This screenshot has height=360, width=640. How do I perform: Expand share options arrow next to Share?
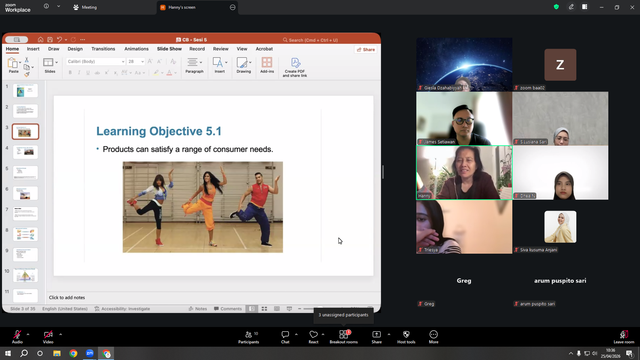389,334
